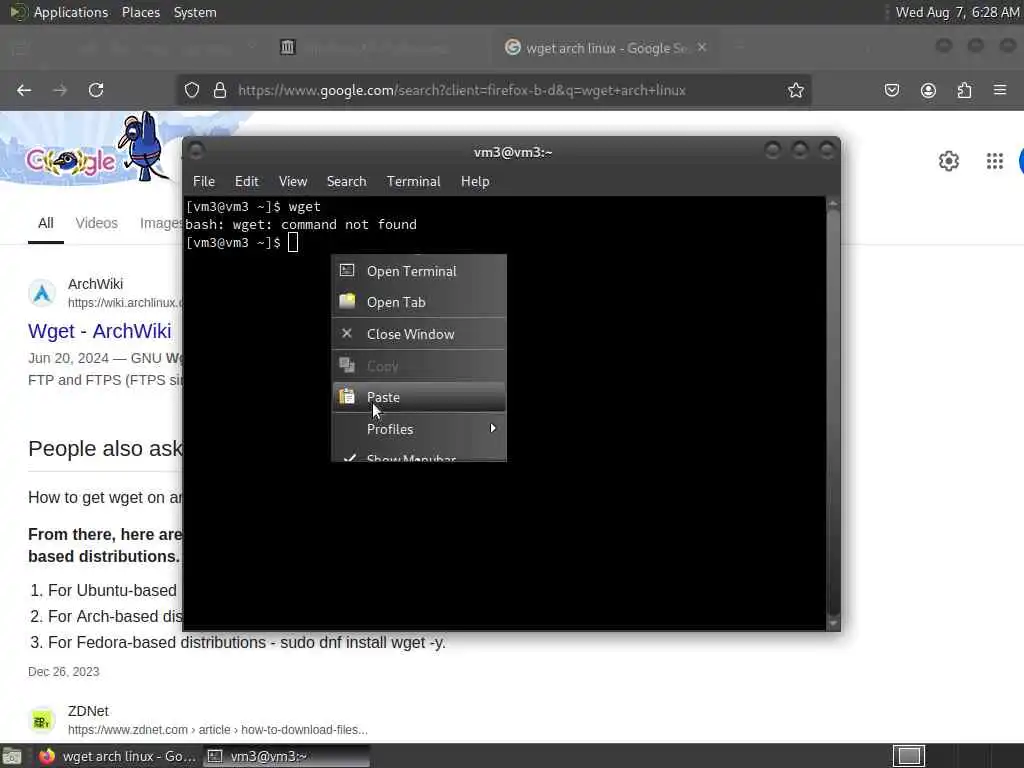Screen dimensions: 1024x768
Task: Open terminal View menu
Action: coord(293,182)
